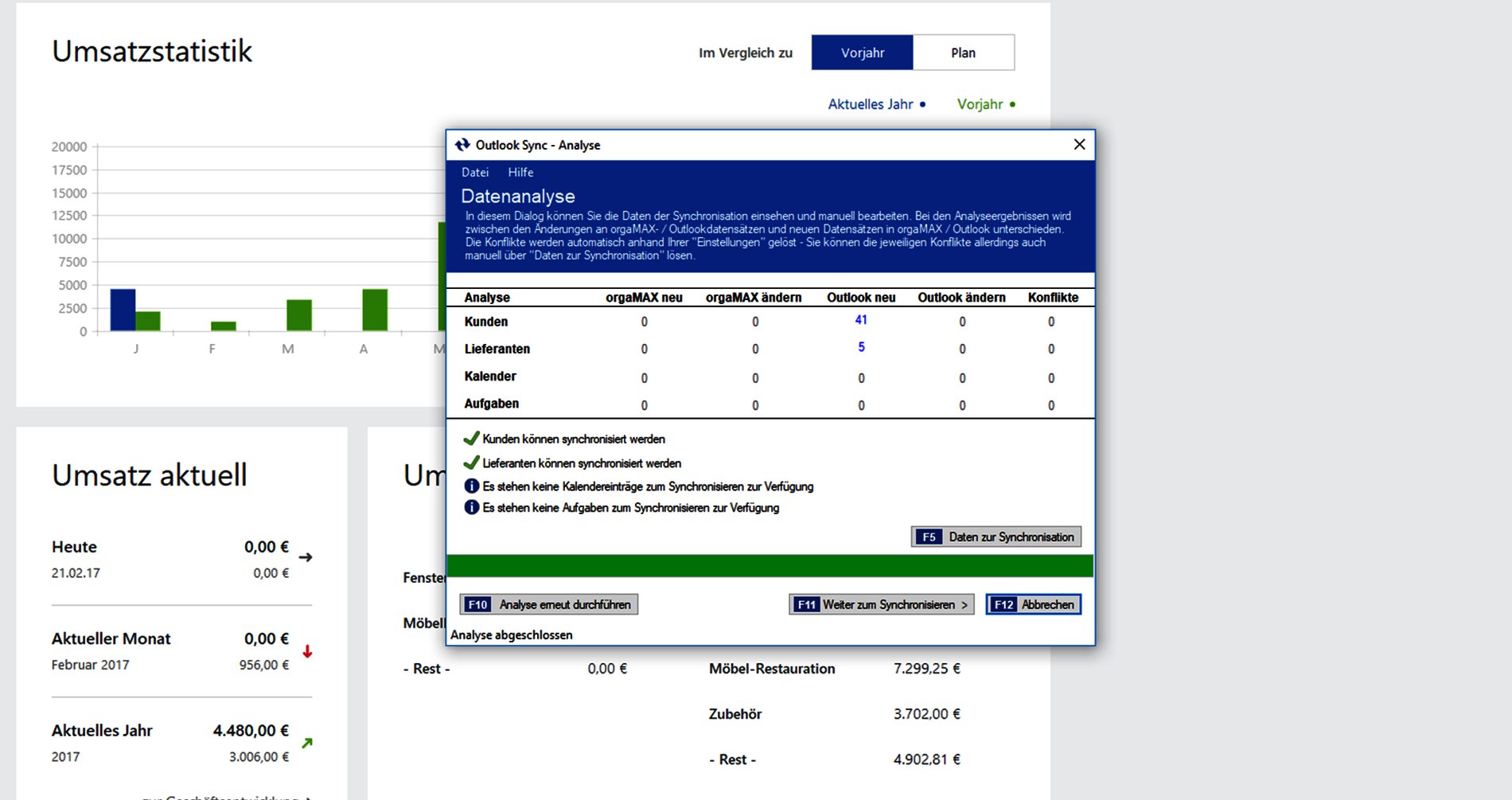Click the Zubehör row label
The image size is (1512, 800).
coord(735,714)
